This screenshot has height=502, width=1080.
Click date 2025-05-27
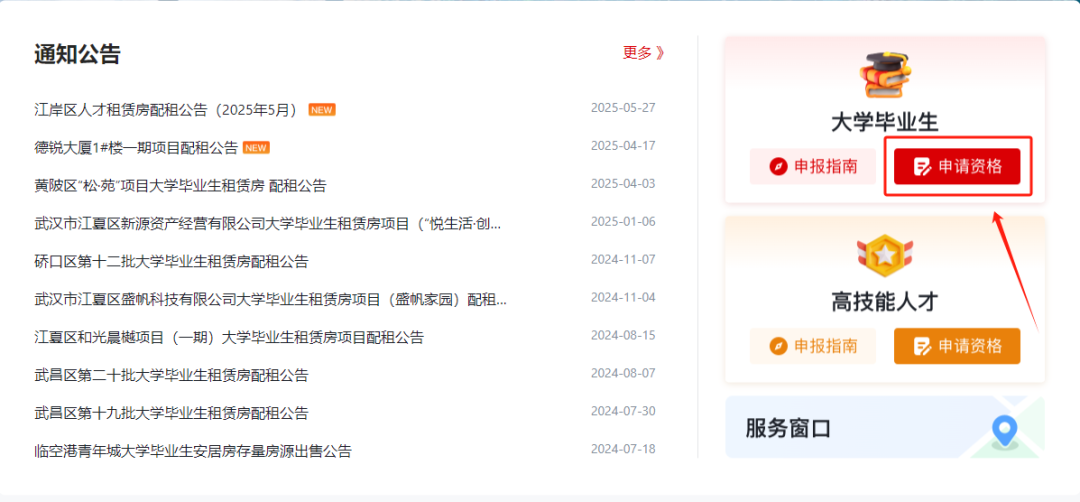(x=623, y=108)
